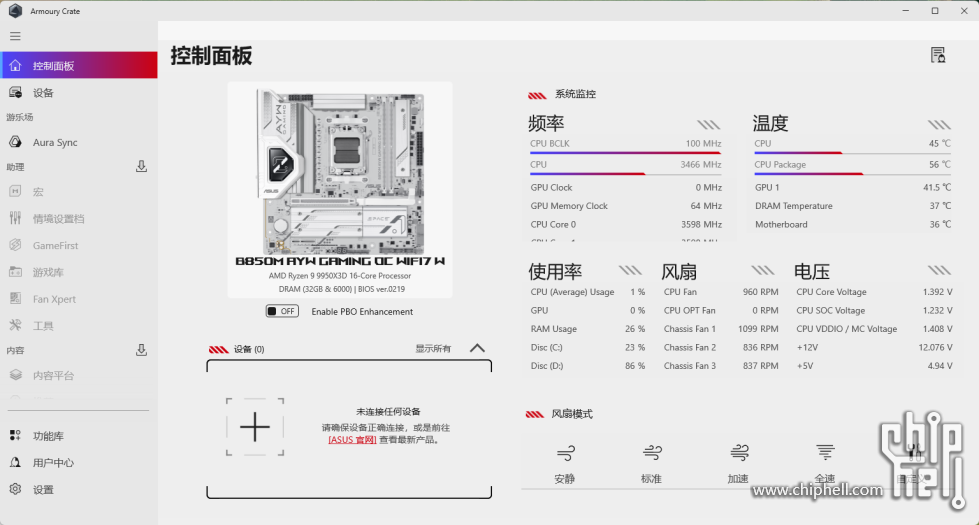Click the B850M motherboard image

pos(340,170)
